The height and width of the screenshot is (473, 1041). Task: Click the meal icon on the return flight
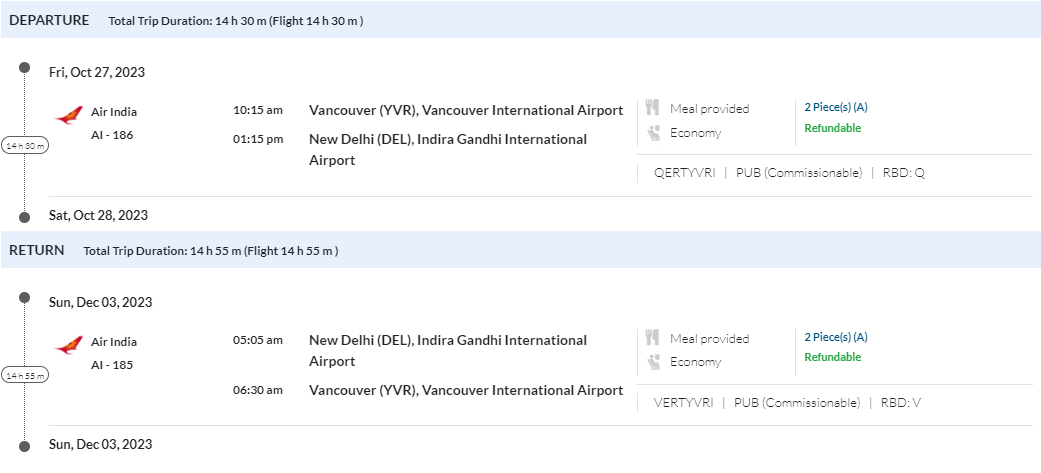[653, 338]
